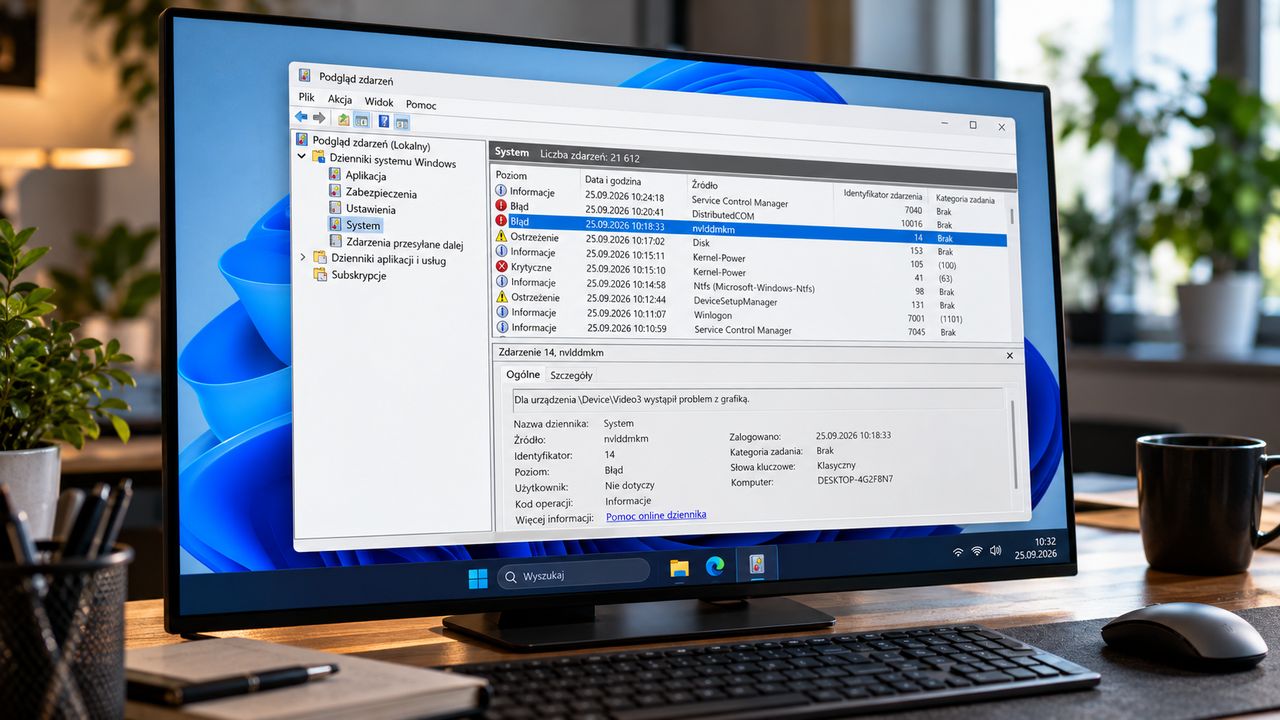Open the Windows Start menu
The image size is (1280, 720).
[477, 577]
